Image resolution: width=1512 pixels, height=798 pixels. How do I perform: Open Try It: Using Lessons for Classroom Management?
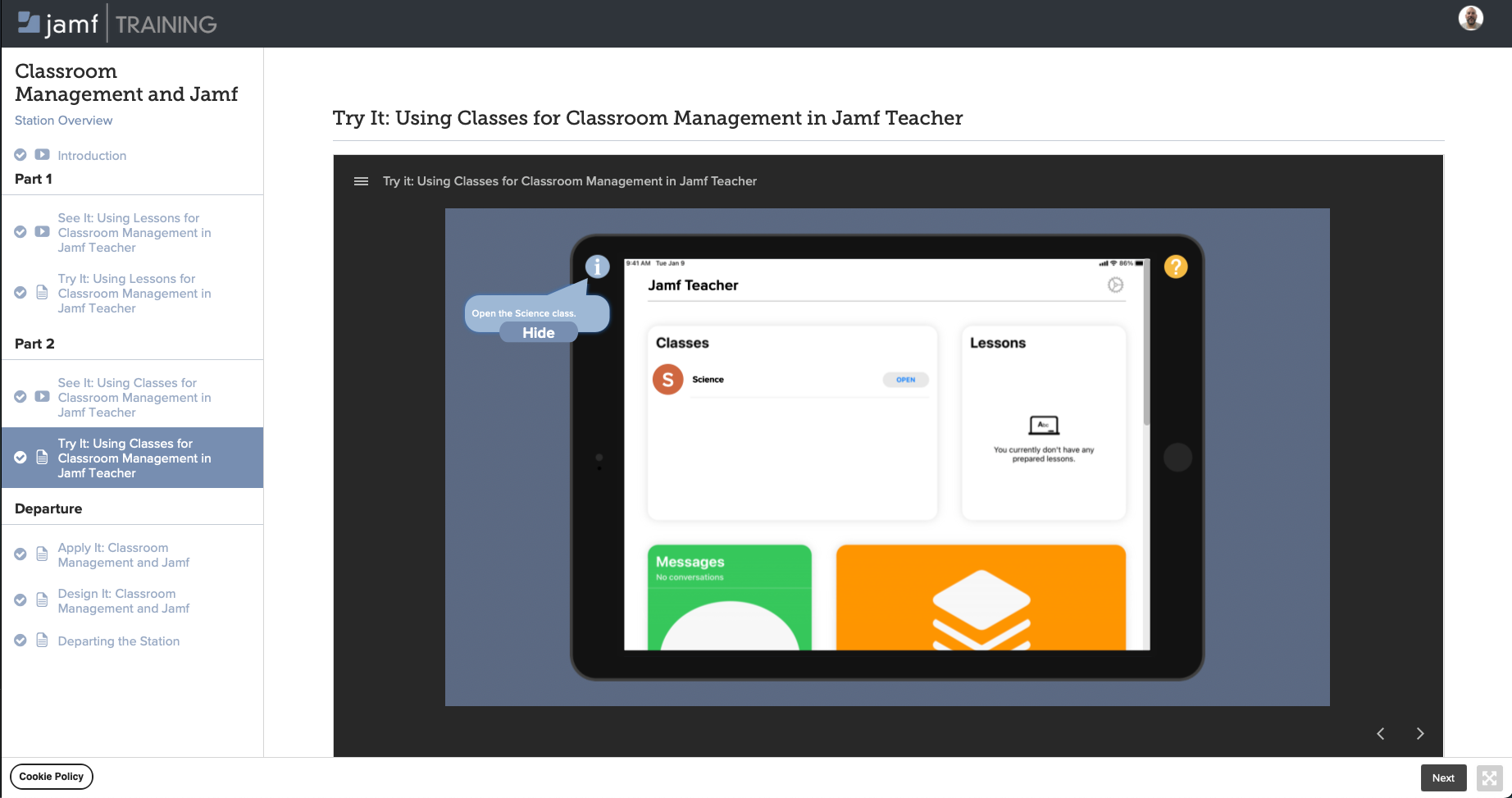tap(134, 293)
